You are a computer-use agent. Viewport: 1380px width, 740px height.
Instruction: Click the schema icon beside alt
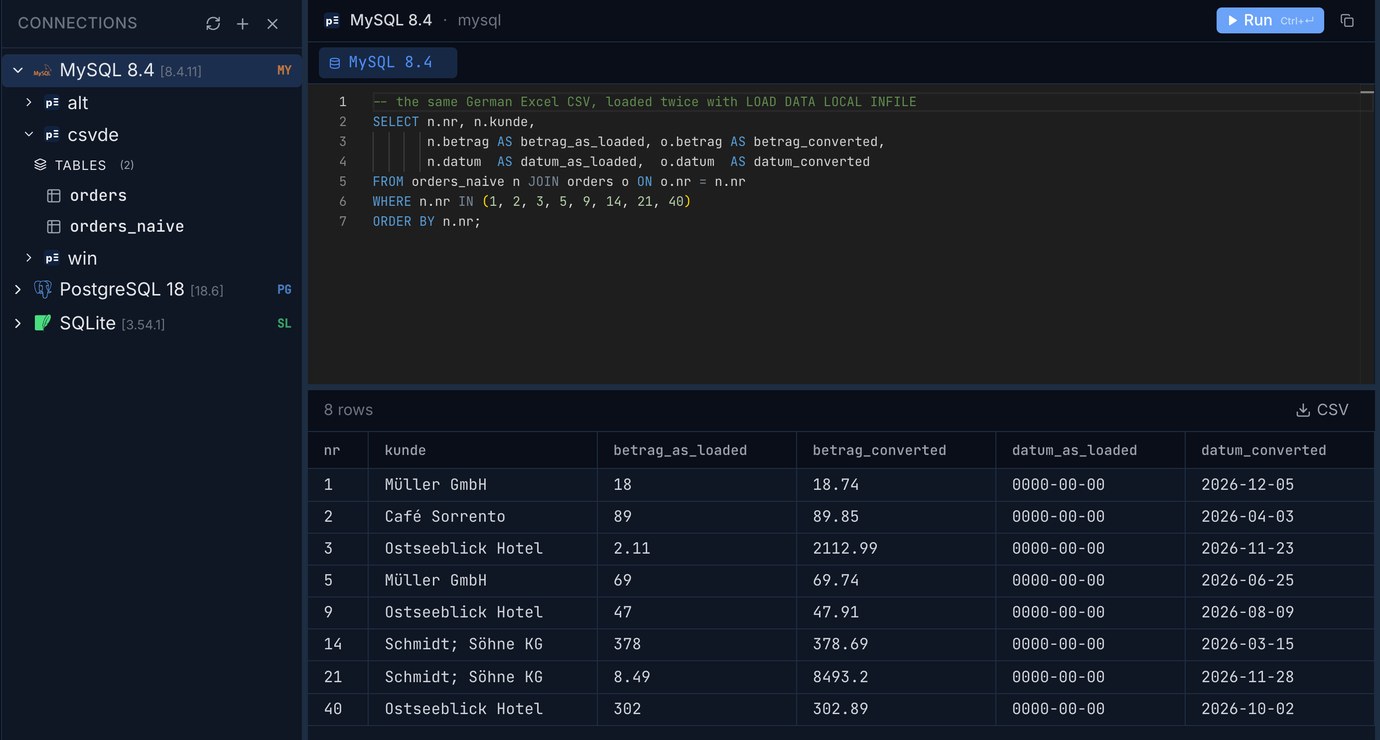point(52,103)
